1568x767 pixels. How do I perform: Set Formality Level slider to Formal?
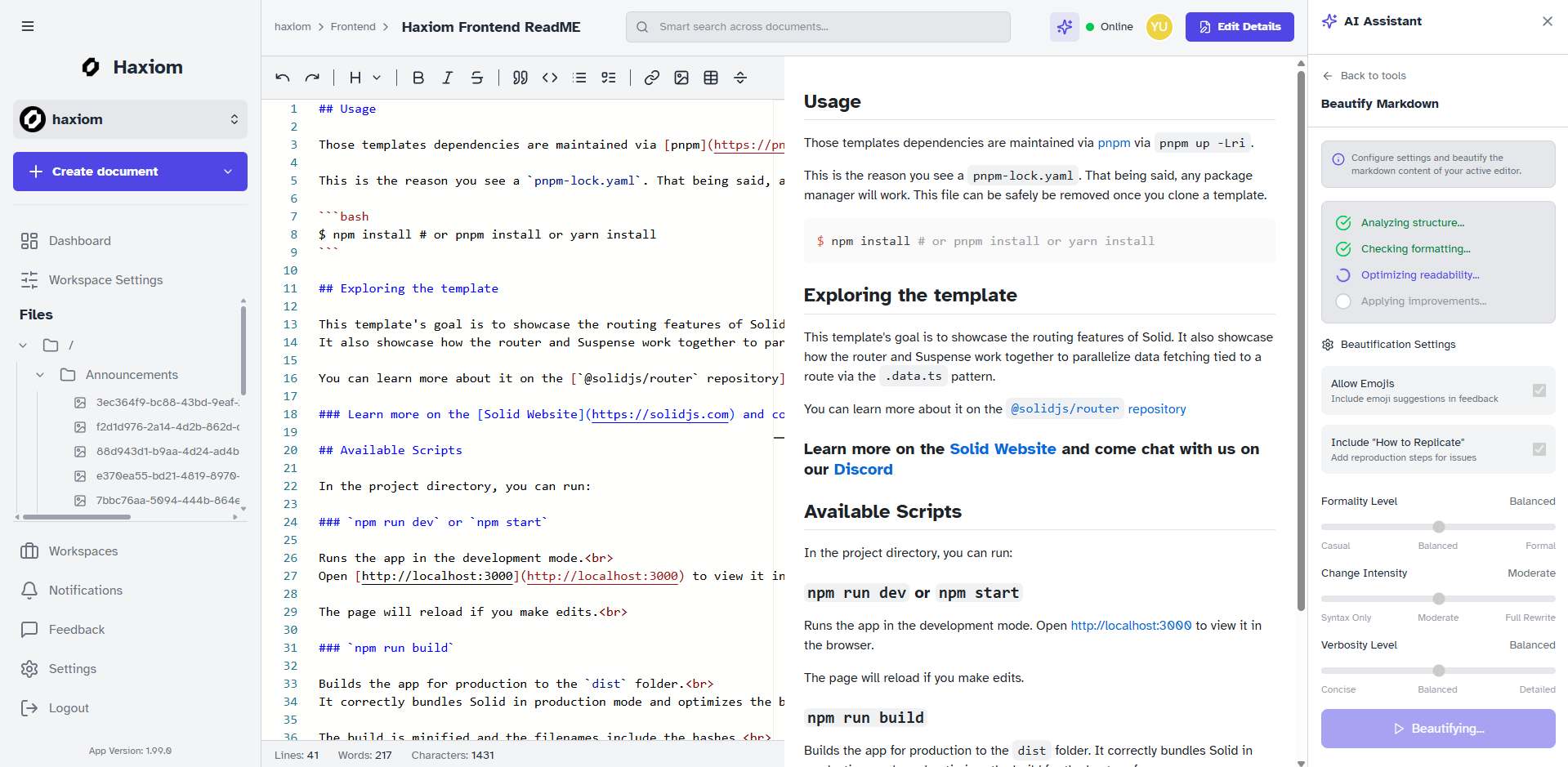(x=1549, y=527)
